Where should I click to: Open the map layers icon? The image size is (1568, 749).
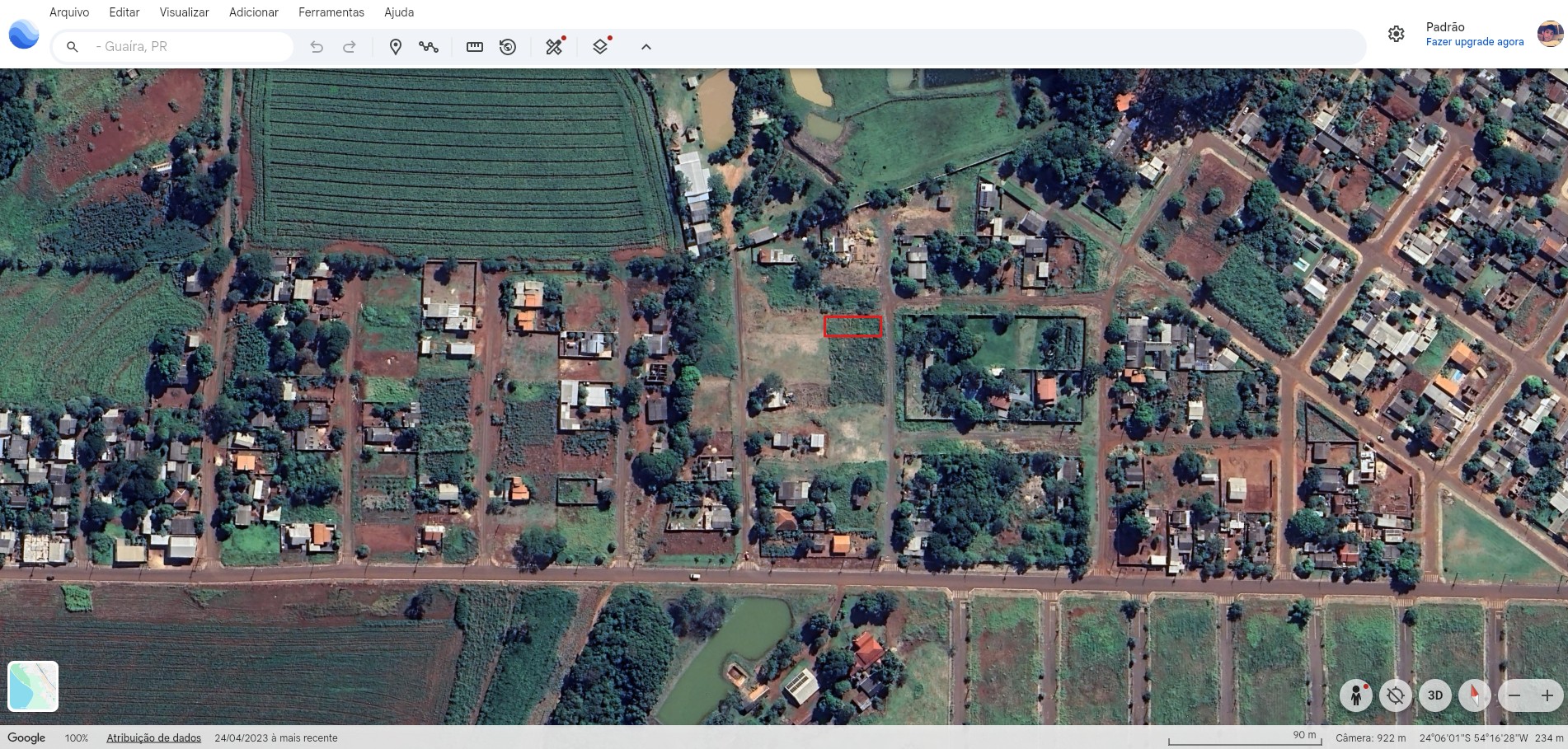coord(601,47)
